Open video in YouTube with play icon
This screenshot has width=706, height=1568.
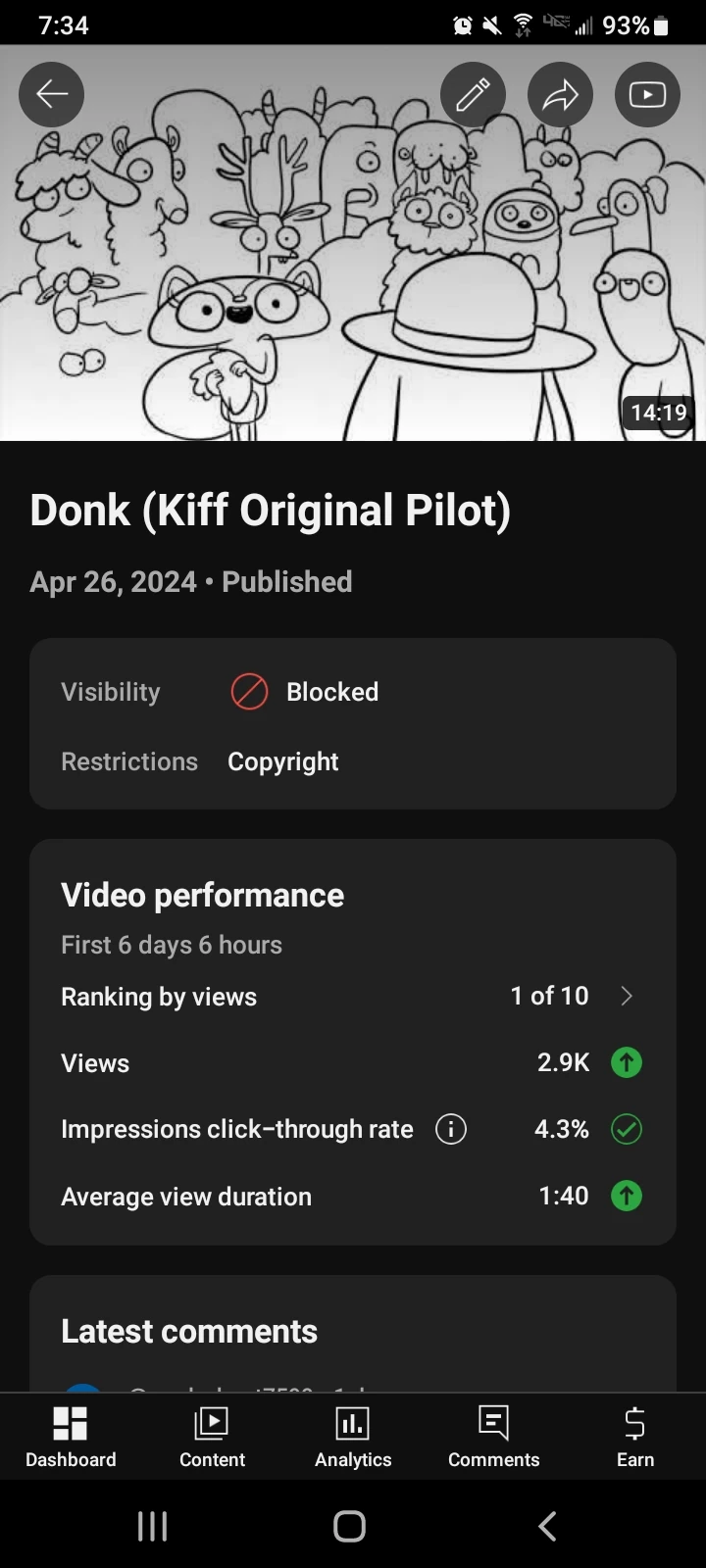point(646,94)
